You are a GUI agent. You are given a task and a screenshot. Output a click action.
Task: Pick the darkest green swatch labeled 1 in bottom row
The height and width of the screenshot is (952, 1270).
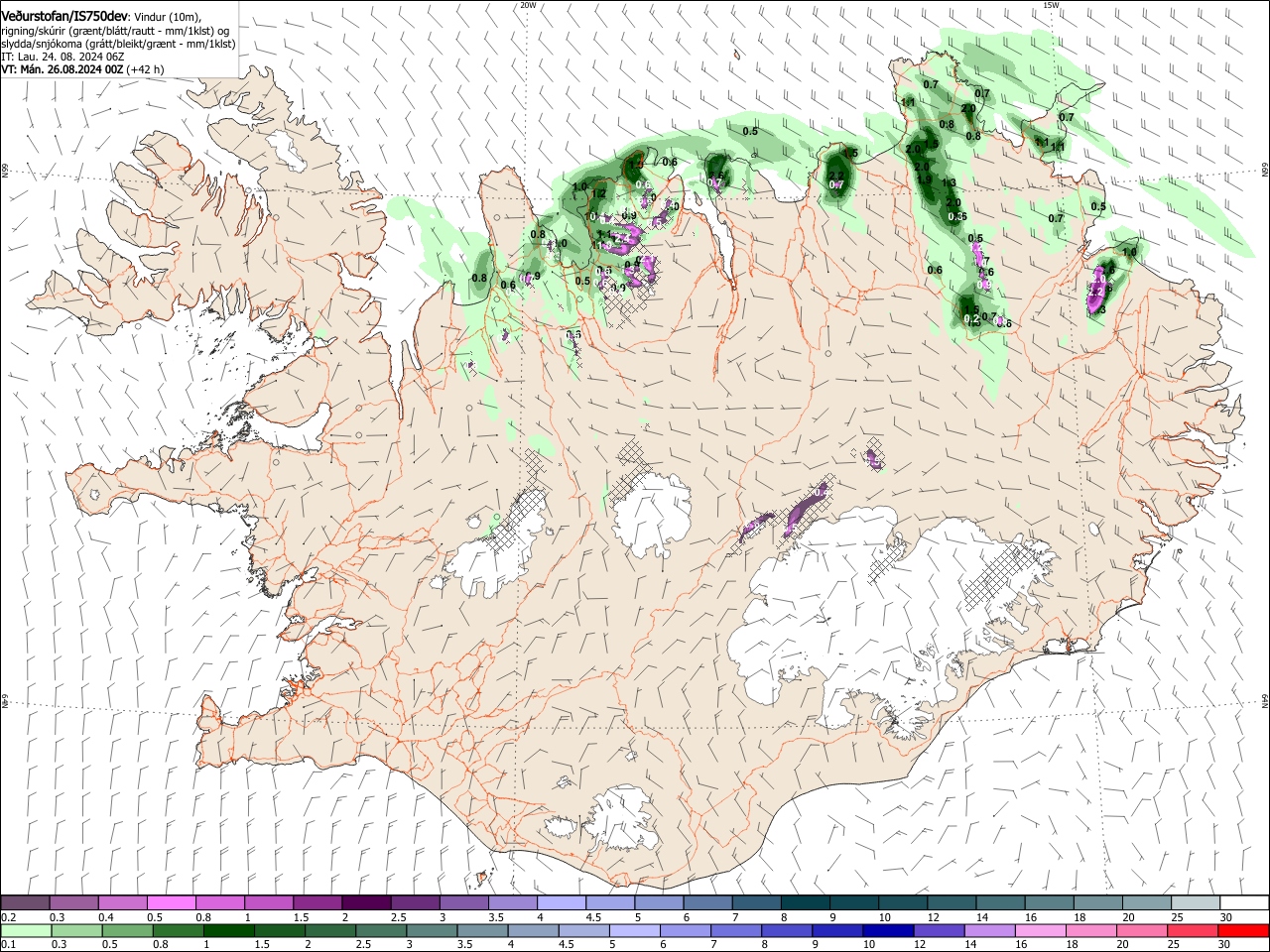pos(229,930)
